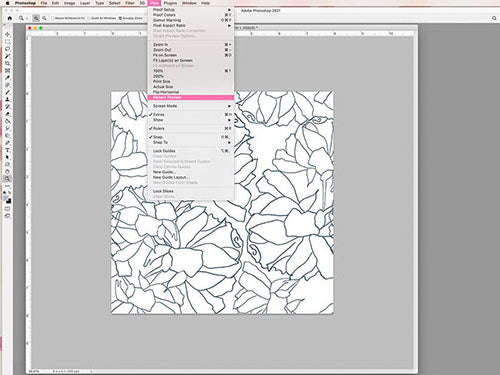Viewport: 500px width, 375px height.
Task: Click the Change Screen Mode toolbox icon
Action: tap(7, 216)
